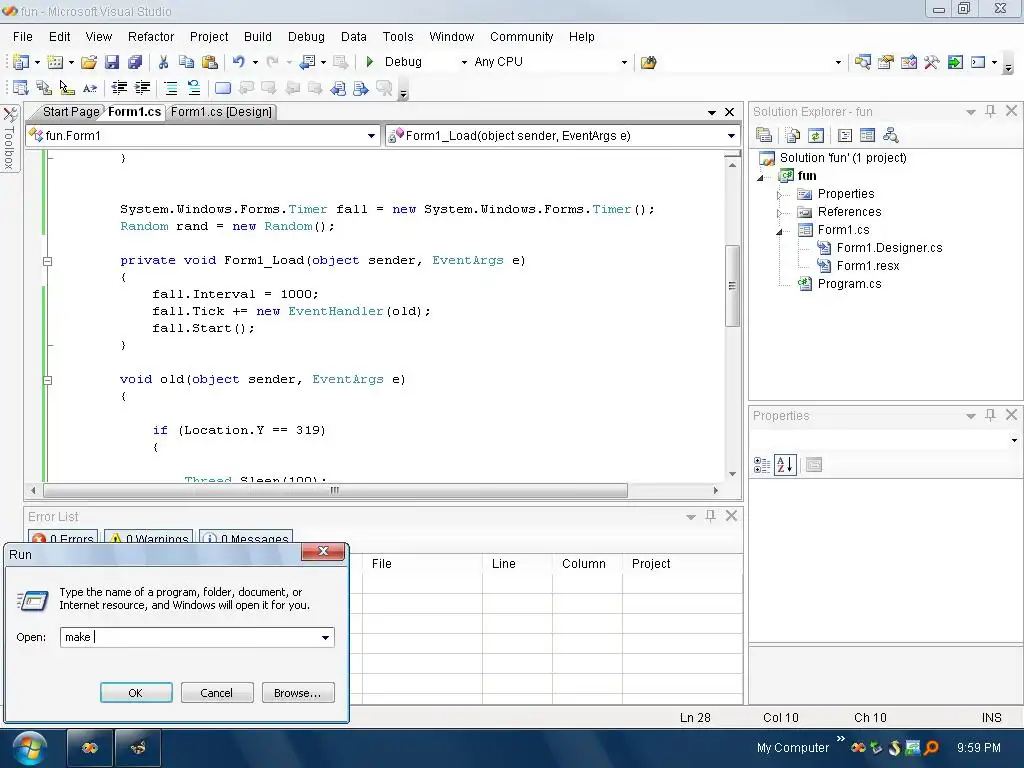Screen dimensions: 1024x768
Task: Refresh the Solution Explorer tree
Action: (816, 135)
